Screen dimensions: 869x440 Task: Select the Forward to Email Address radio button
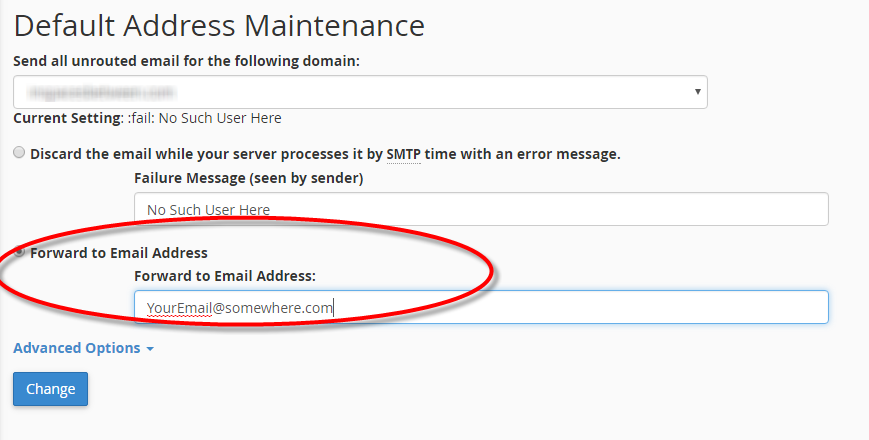tap(20, 252)
